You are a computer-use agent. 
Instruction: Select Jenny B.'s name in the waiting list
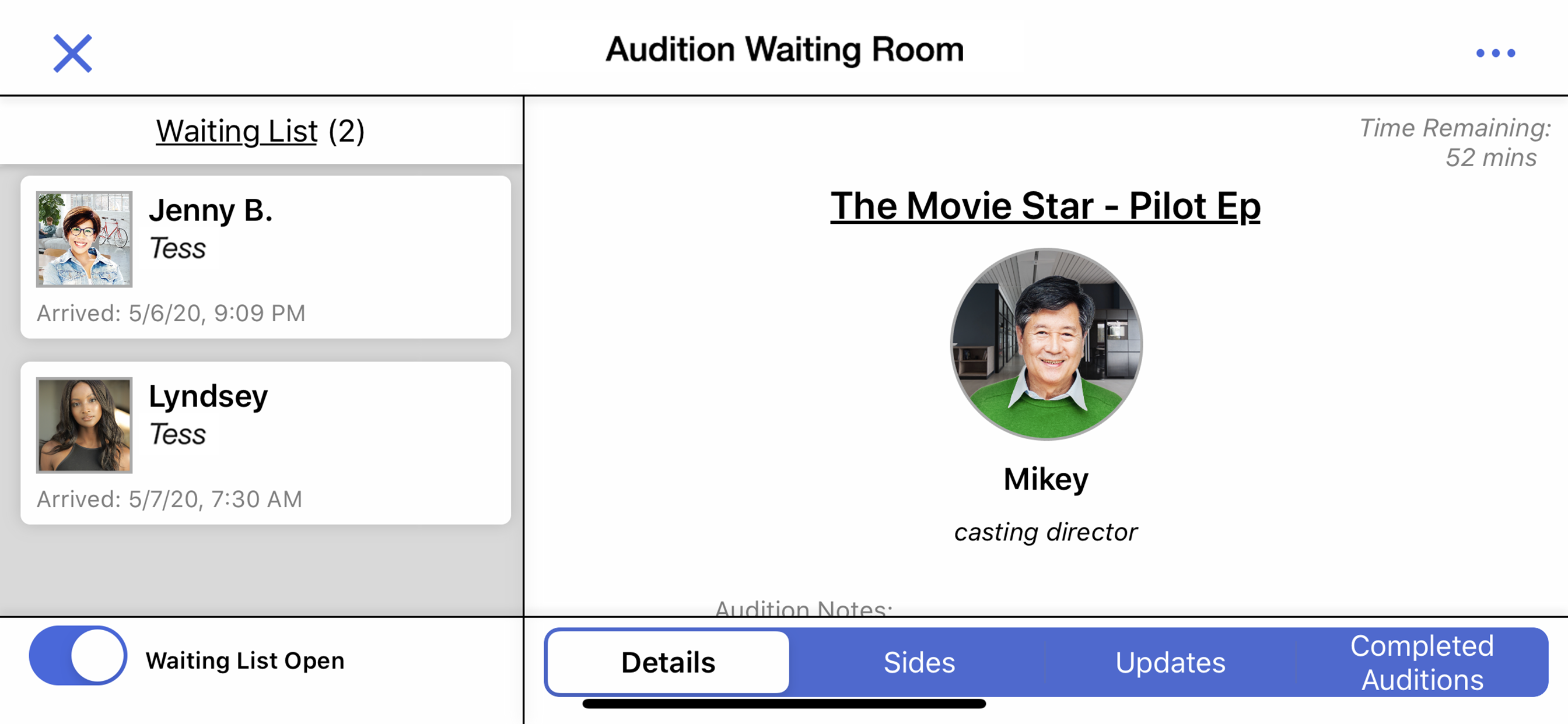tap(211, 210)
